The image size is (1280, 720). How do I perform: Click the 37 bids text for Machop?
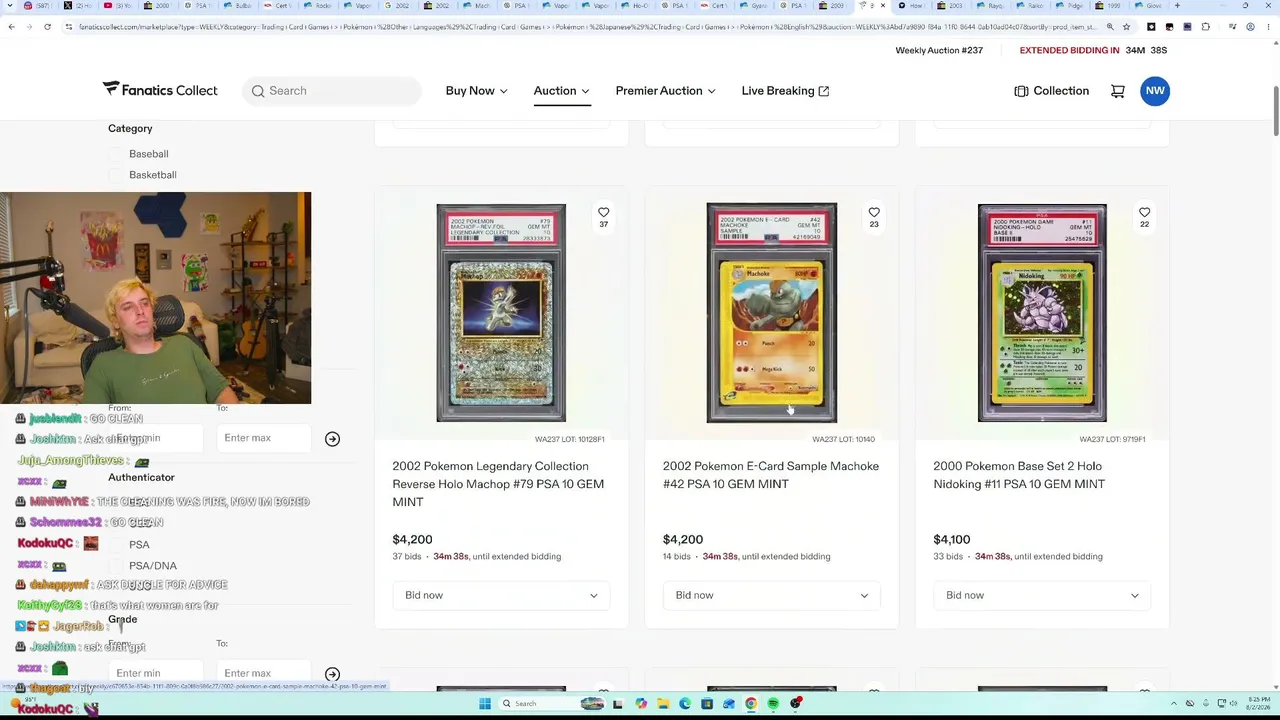[x=406, y=557]
